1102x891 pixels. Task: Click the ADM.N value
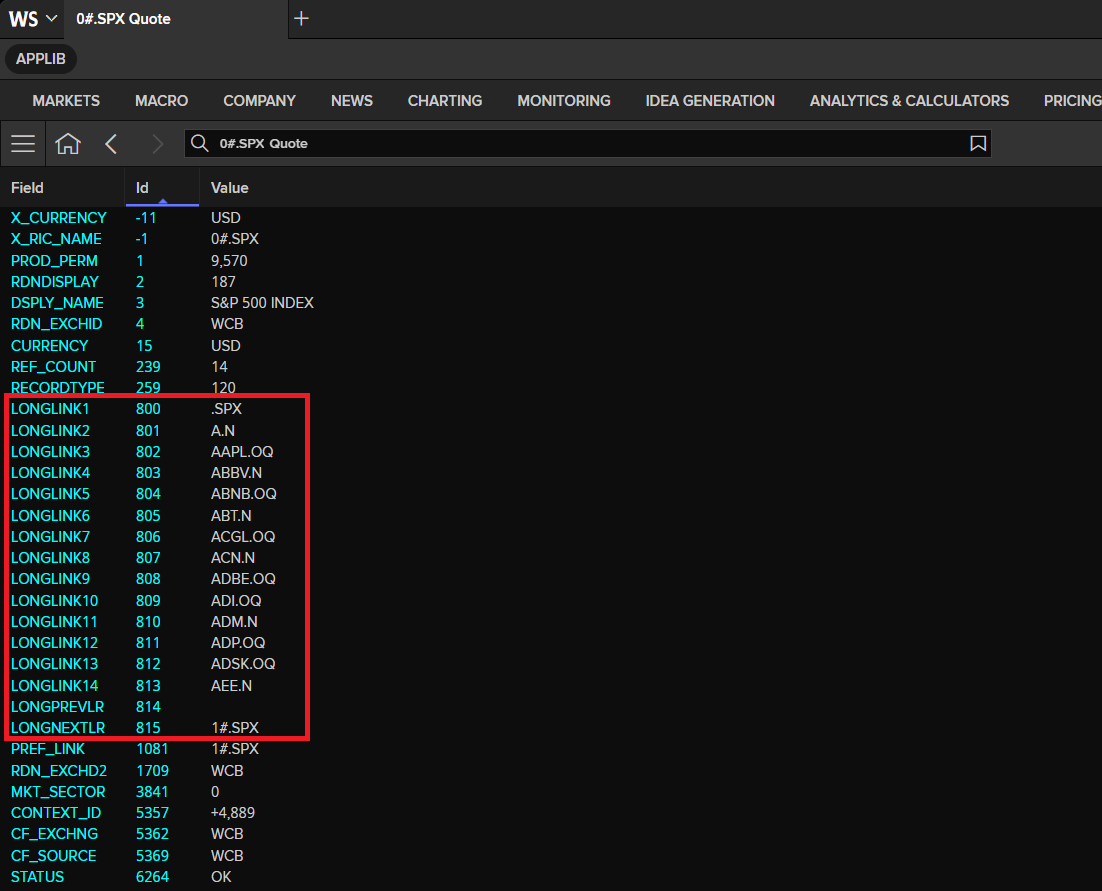coord(234,622)
